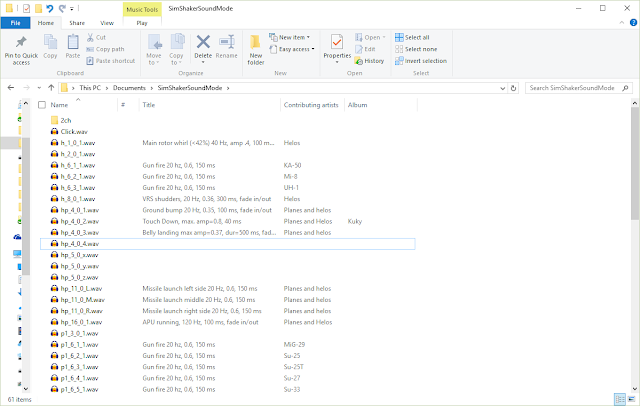Click Select none

click(x=416, y=49)
